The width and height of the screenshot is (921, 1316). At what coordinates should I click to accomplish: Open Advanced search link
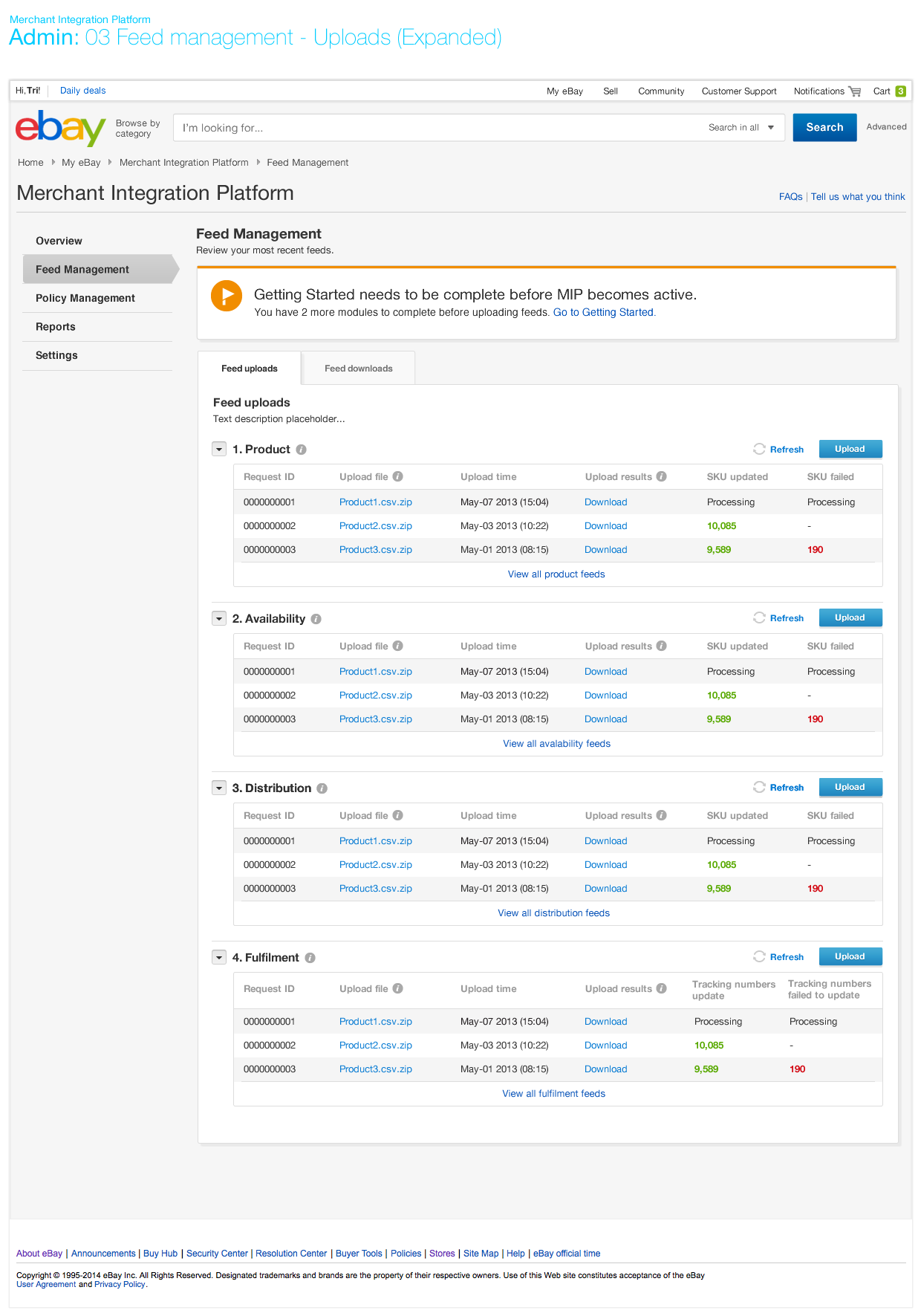tap(886, 127)
